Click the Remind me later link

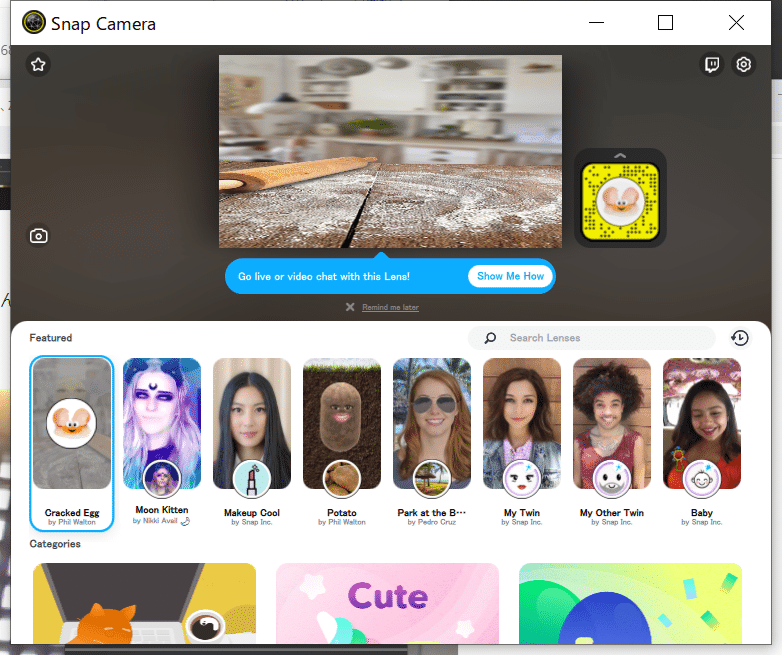click(390, 307)
